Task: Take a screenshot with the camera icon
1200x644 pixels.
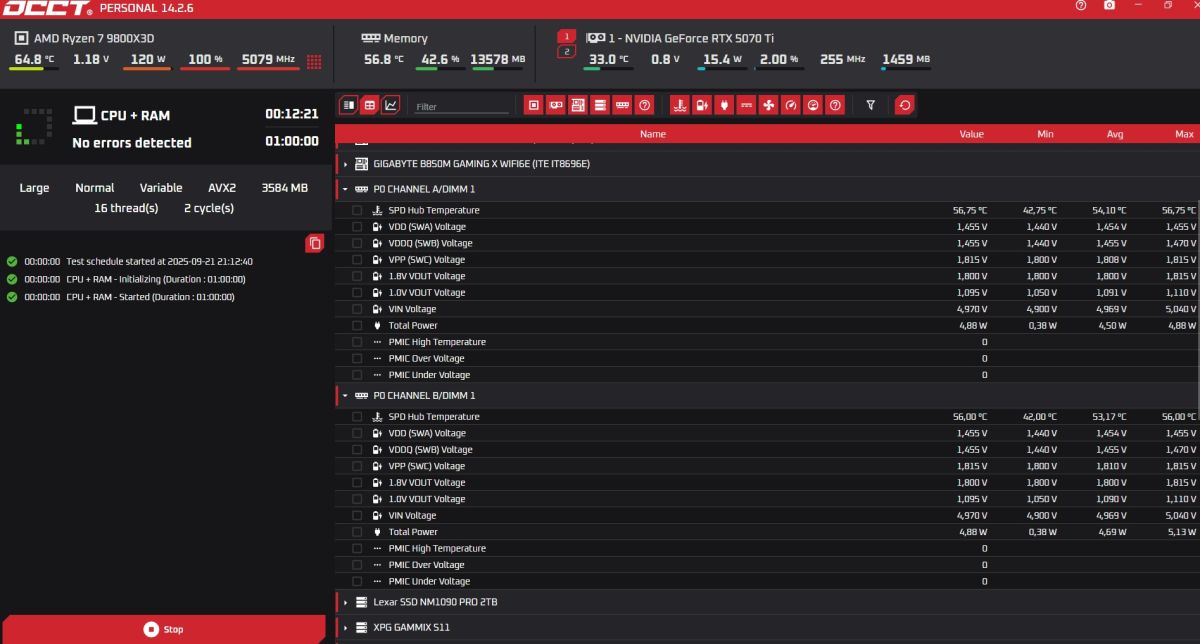Action: (1109, 6)
